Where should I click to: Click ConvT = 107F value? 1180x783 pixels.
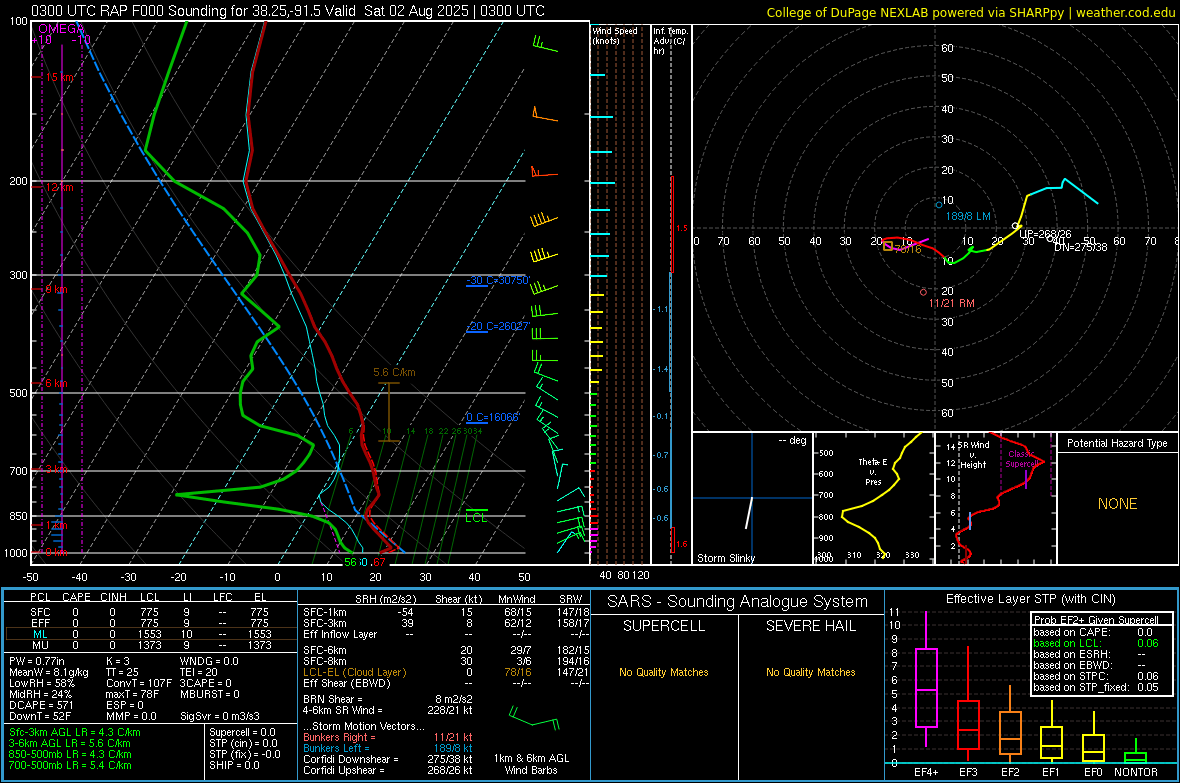139,684
